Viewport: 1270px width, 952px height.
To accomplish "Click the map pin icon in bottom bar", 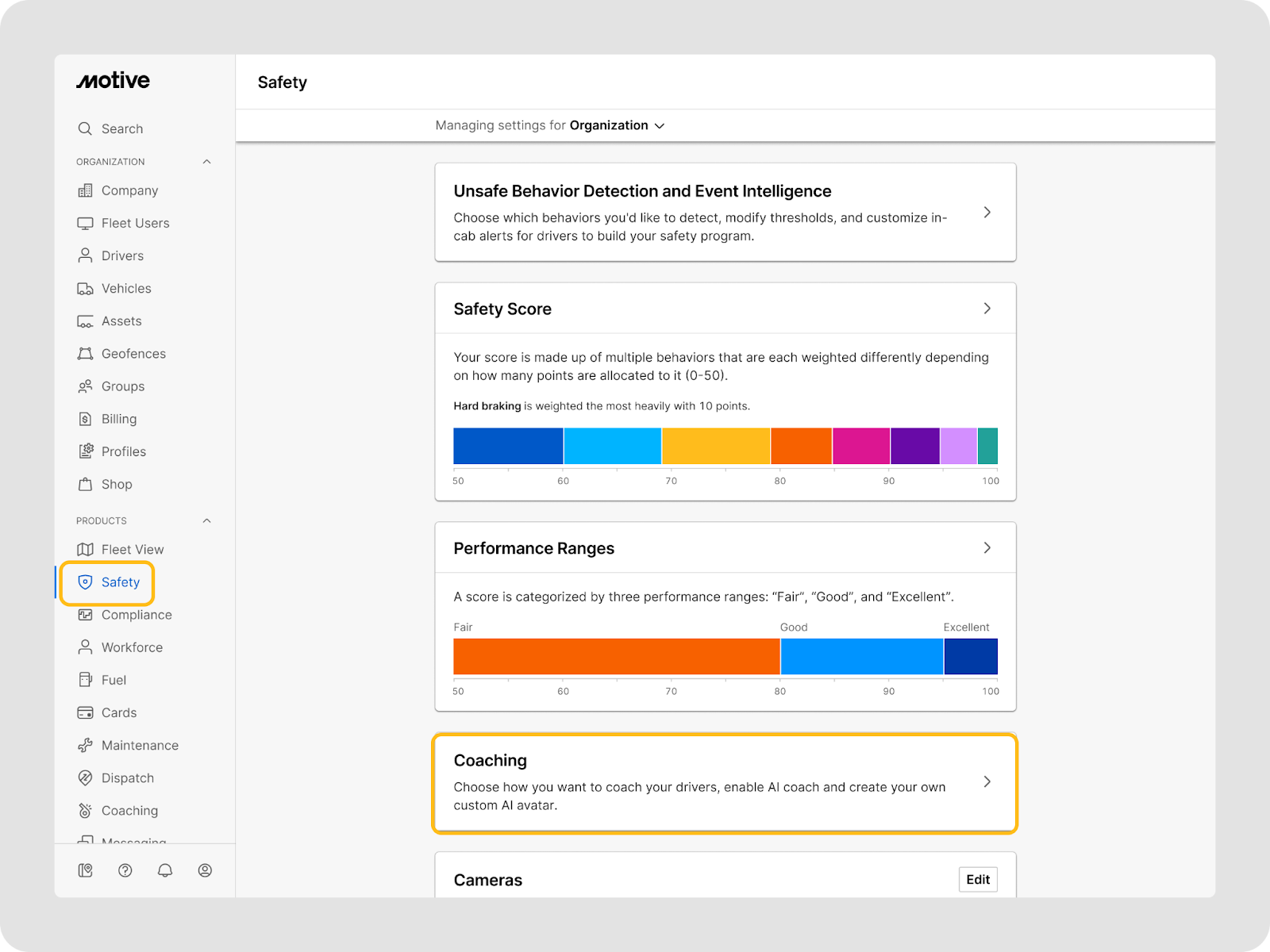I will pyautogui.click(x=85, y=870).
